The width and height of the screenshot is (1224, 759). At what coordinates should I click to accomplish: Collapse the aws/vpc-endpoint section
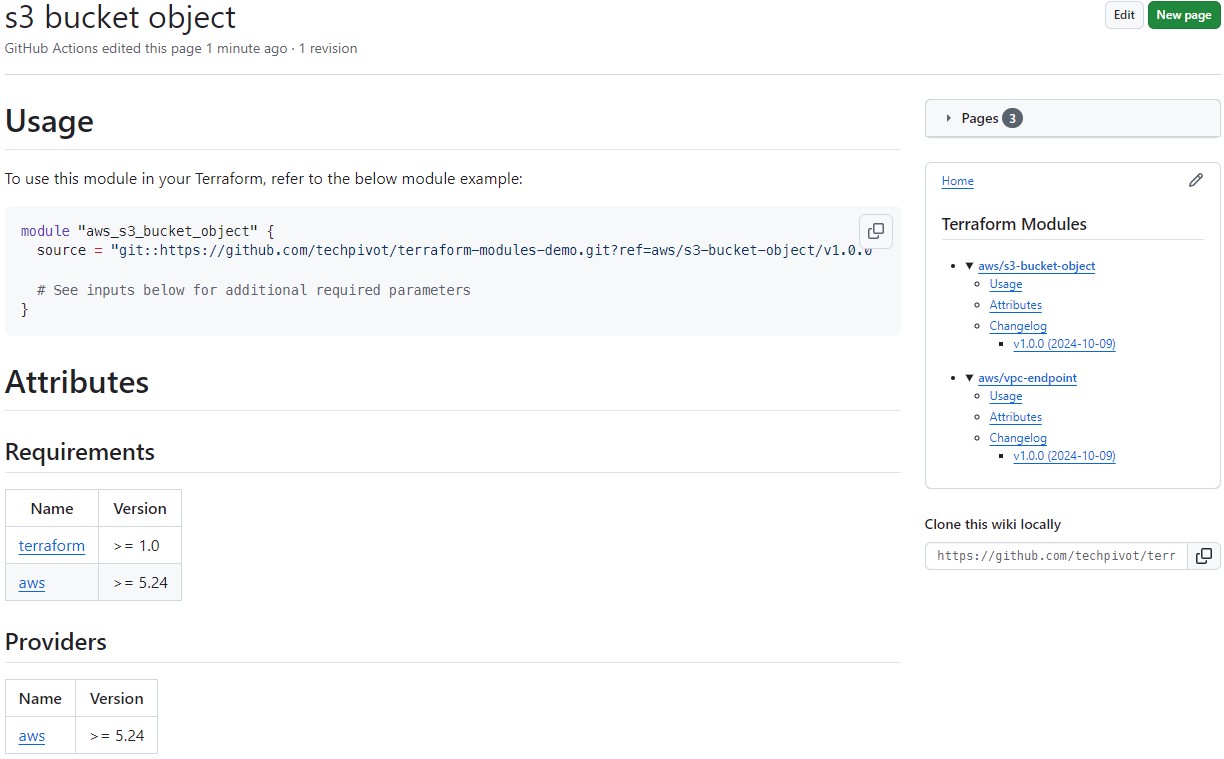point(969,378)
